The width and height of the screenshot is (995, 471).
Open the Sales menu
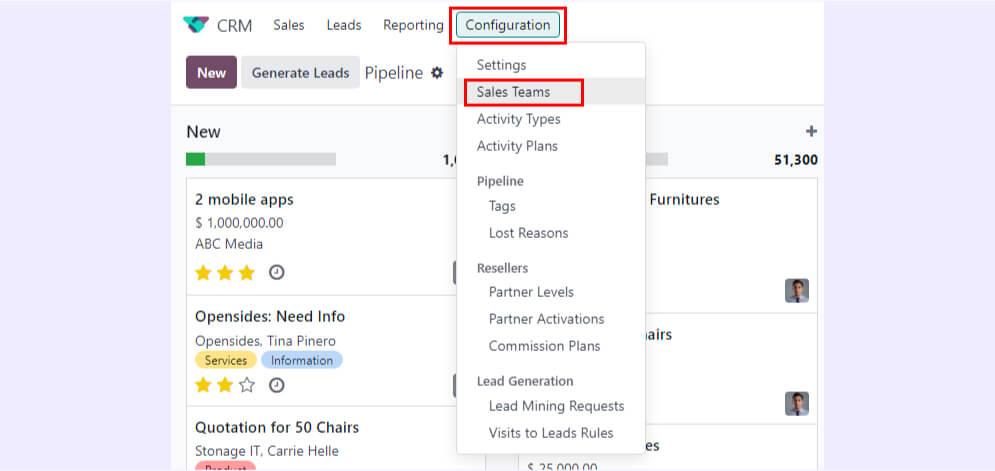point(289,25)
